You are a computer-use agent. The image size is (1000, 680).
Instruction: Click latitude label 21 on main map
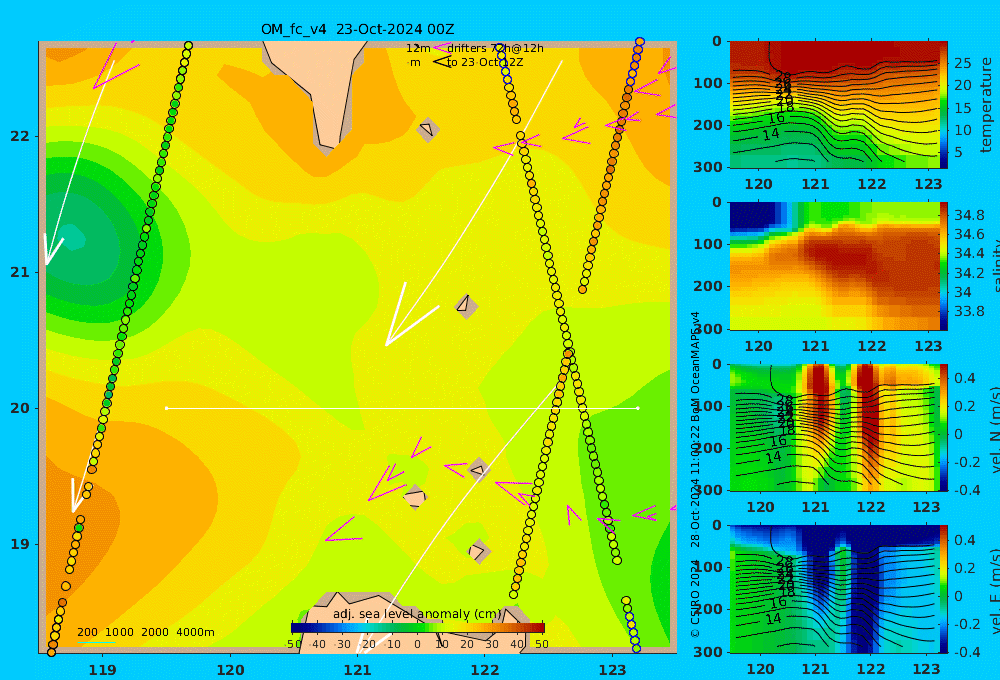click(x=20, y=272)
